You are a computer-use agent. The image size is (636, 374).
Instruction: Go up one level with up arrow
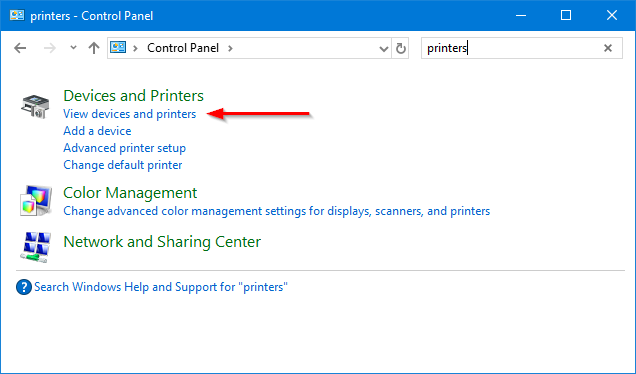pyautogui.click(x=94, y=48)
